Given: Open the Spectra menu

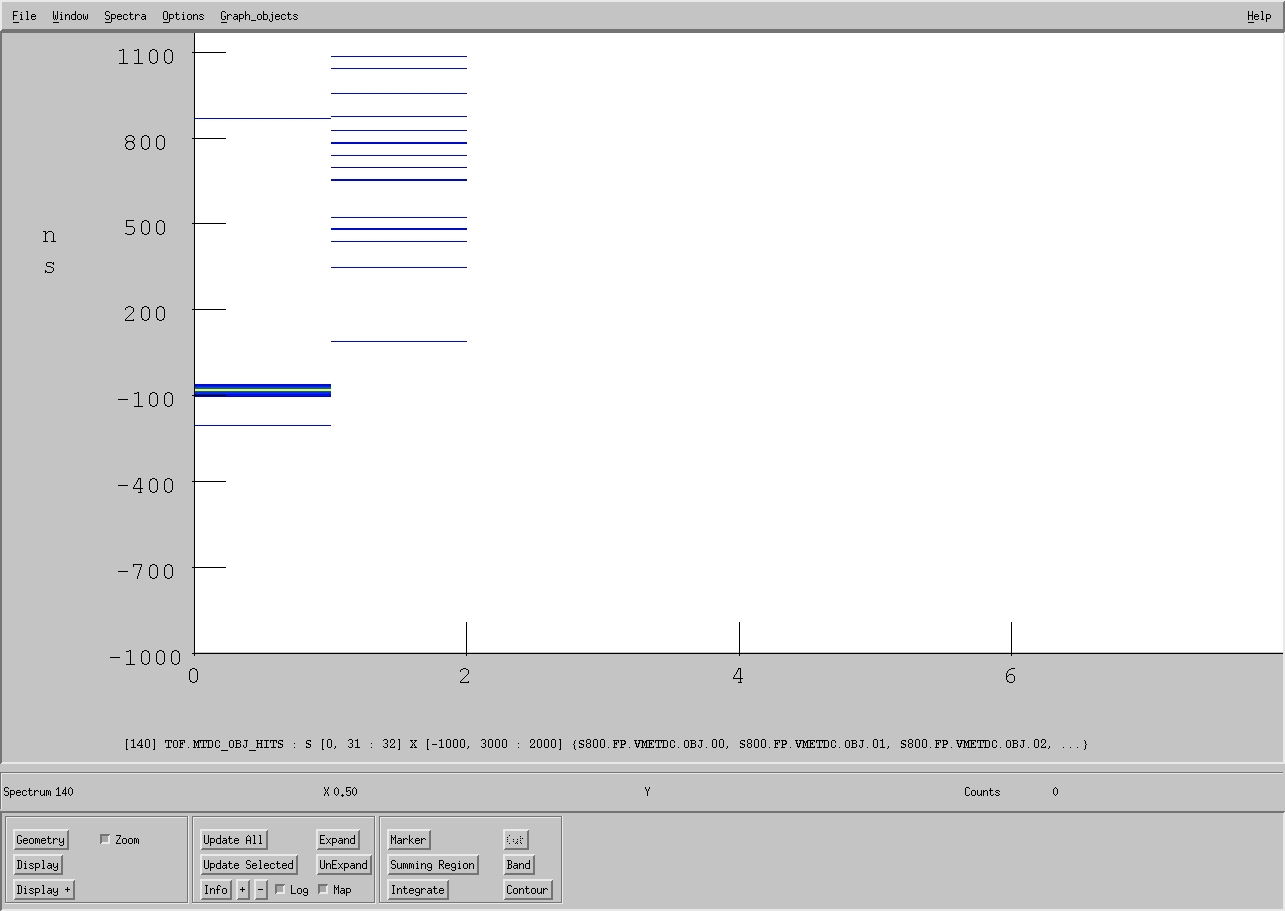Looking at the screenshot, I should 125,16.
